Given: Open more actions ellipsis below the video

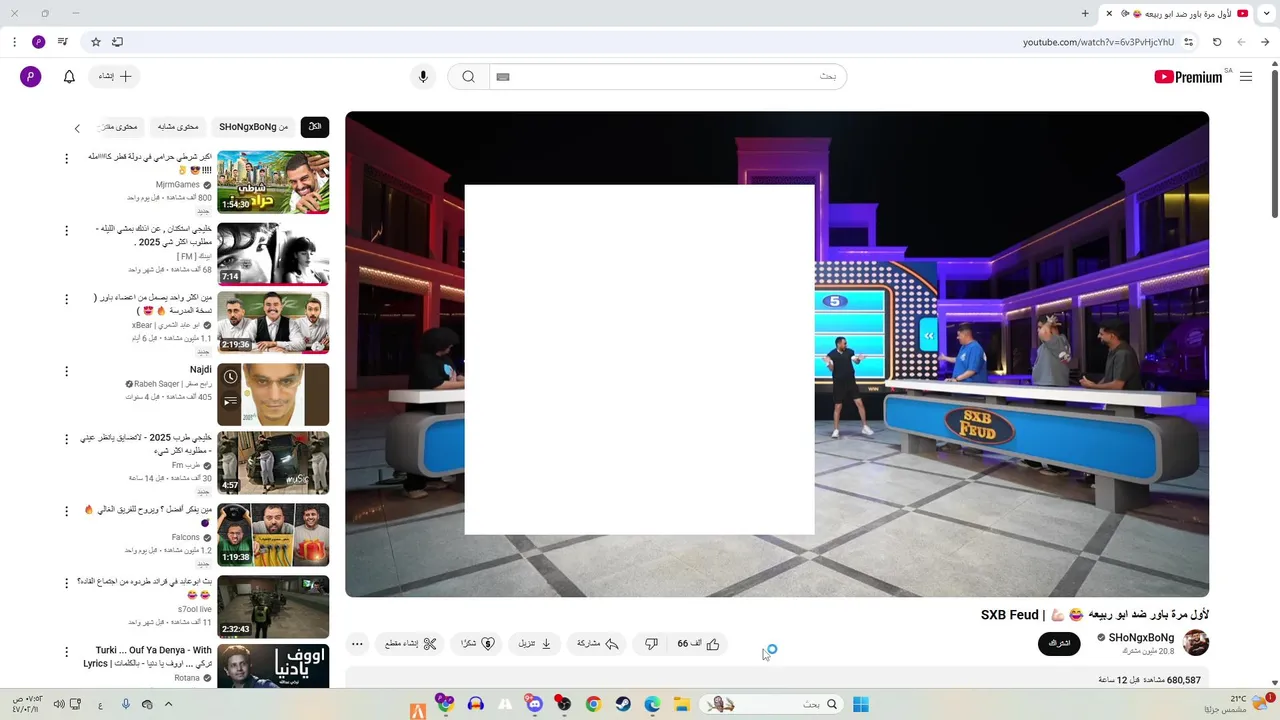Looking at the screenshot, I should coord(357,644).
